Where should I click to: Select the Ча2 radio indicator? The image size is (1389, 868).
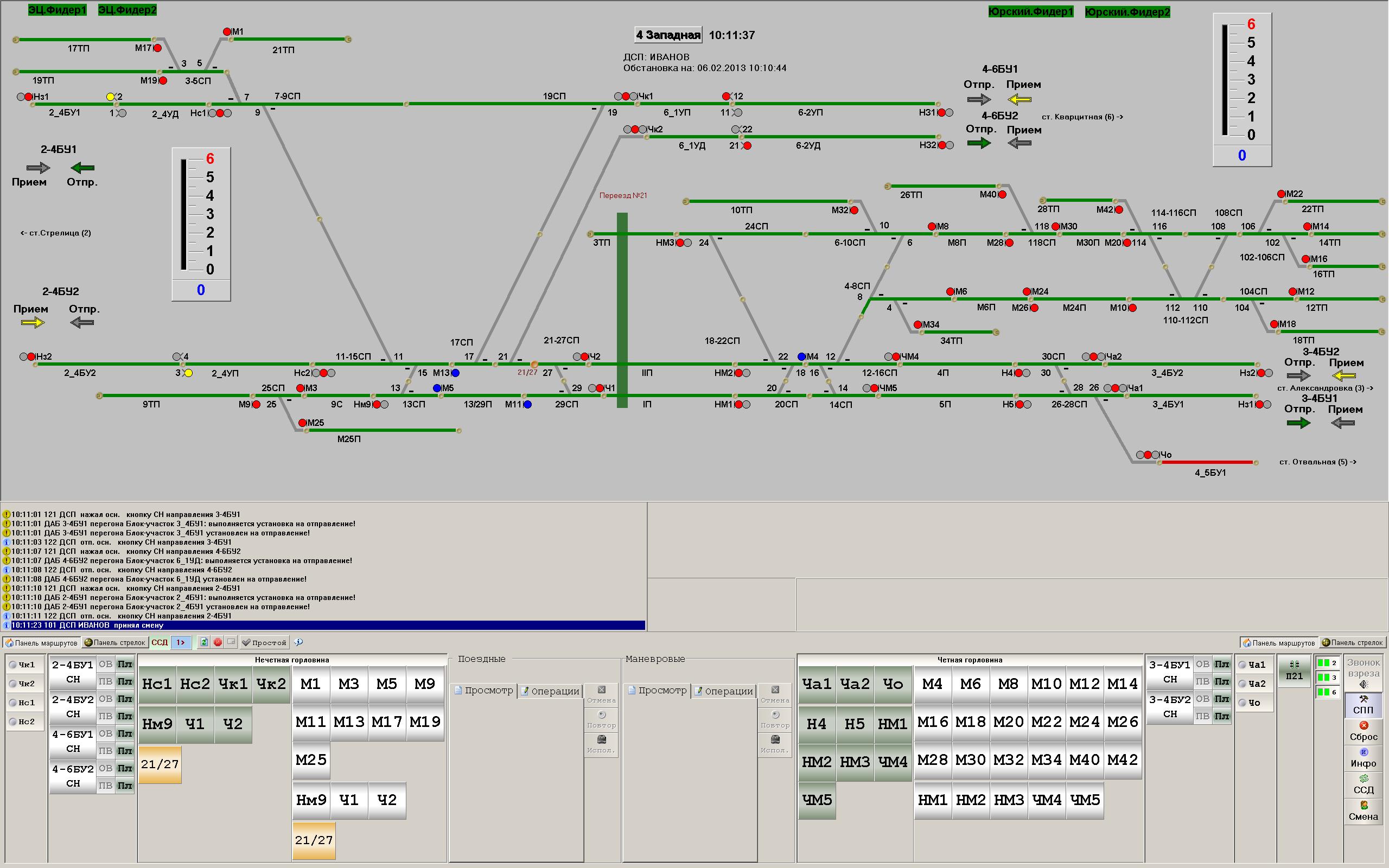click(1252, 684)
